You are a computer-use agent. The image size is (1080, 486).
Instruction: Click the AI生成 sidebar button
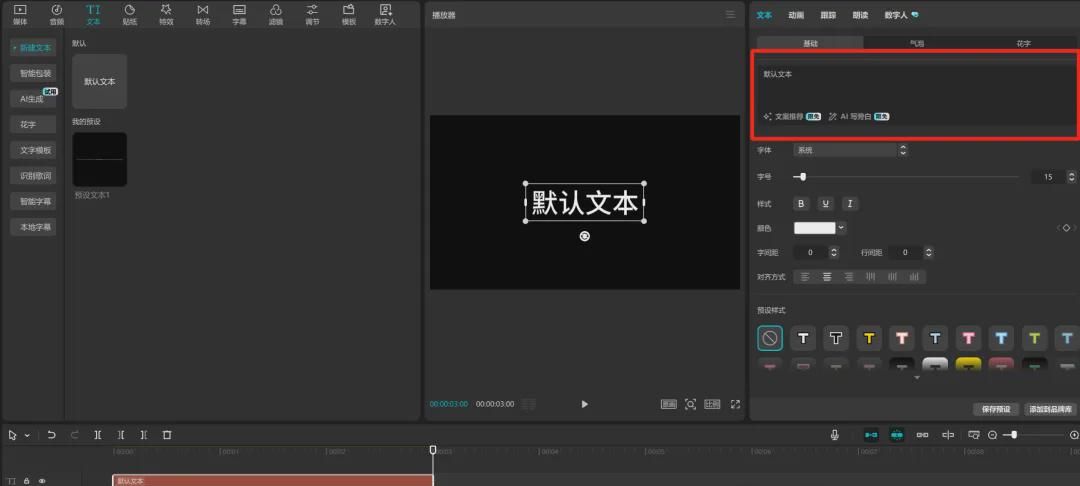coord(32,99)
